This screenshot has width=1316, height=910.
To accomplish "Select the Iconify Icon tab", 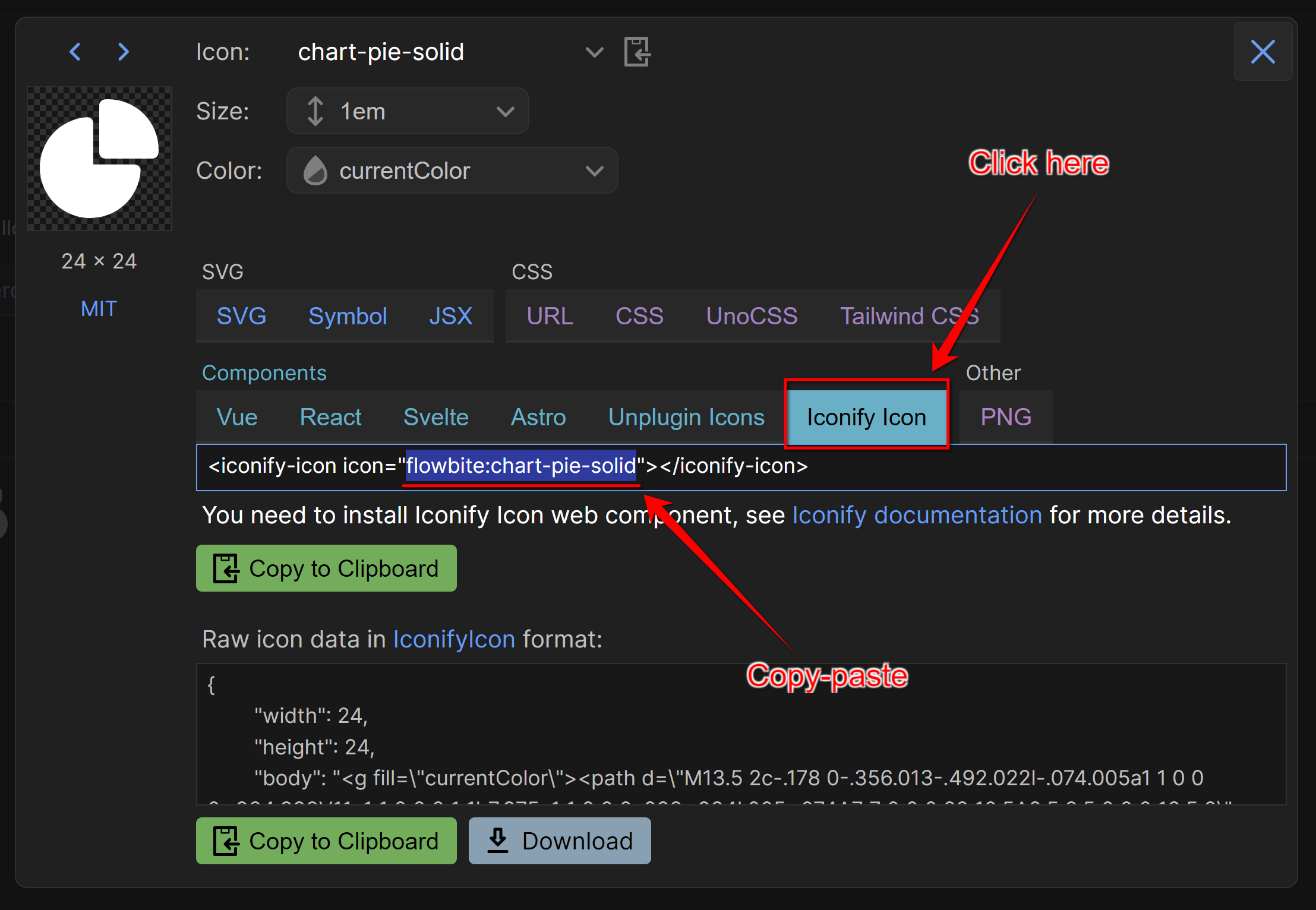I will click(866, 417).
